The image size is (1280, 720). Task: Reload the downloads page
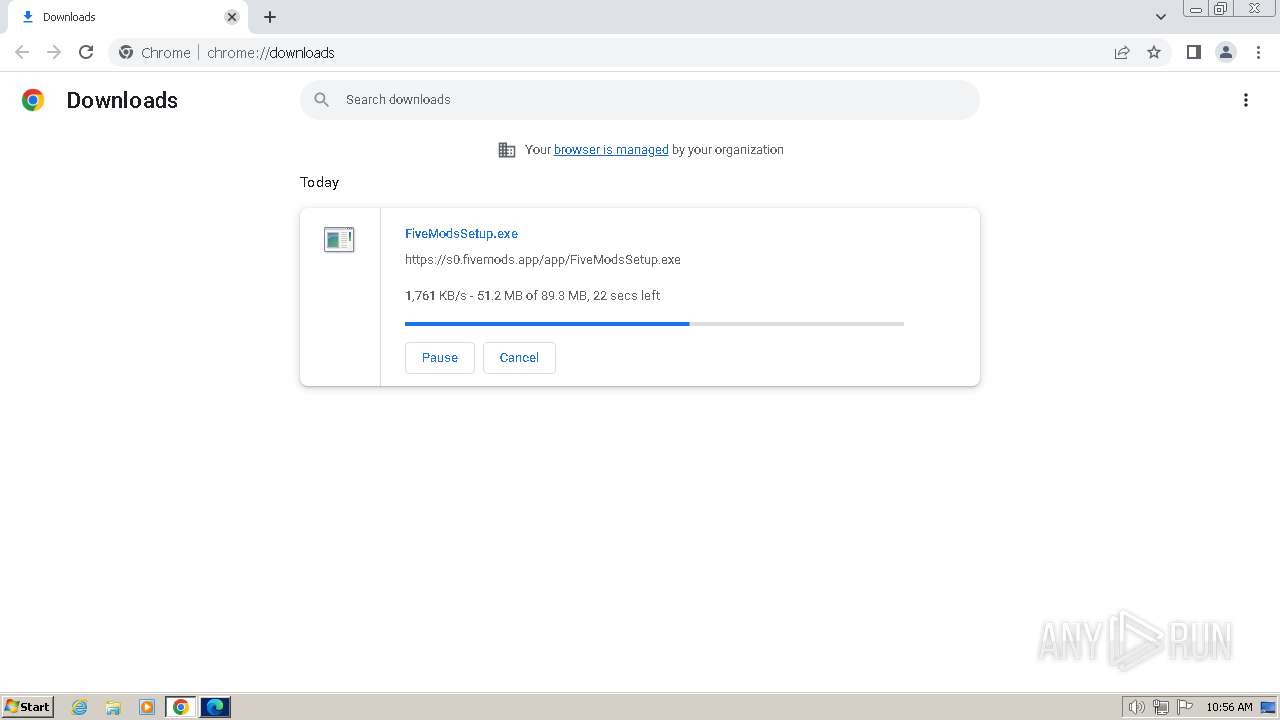[86, 52]
